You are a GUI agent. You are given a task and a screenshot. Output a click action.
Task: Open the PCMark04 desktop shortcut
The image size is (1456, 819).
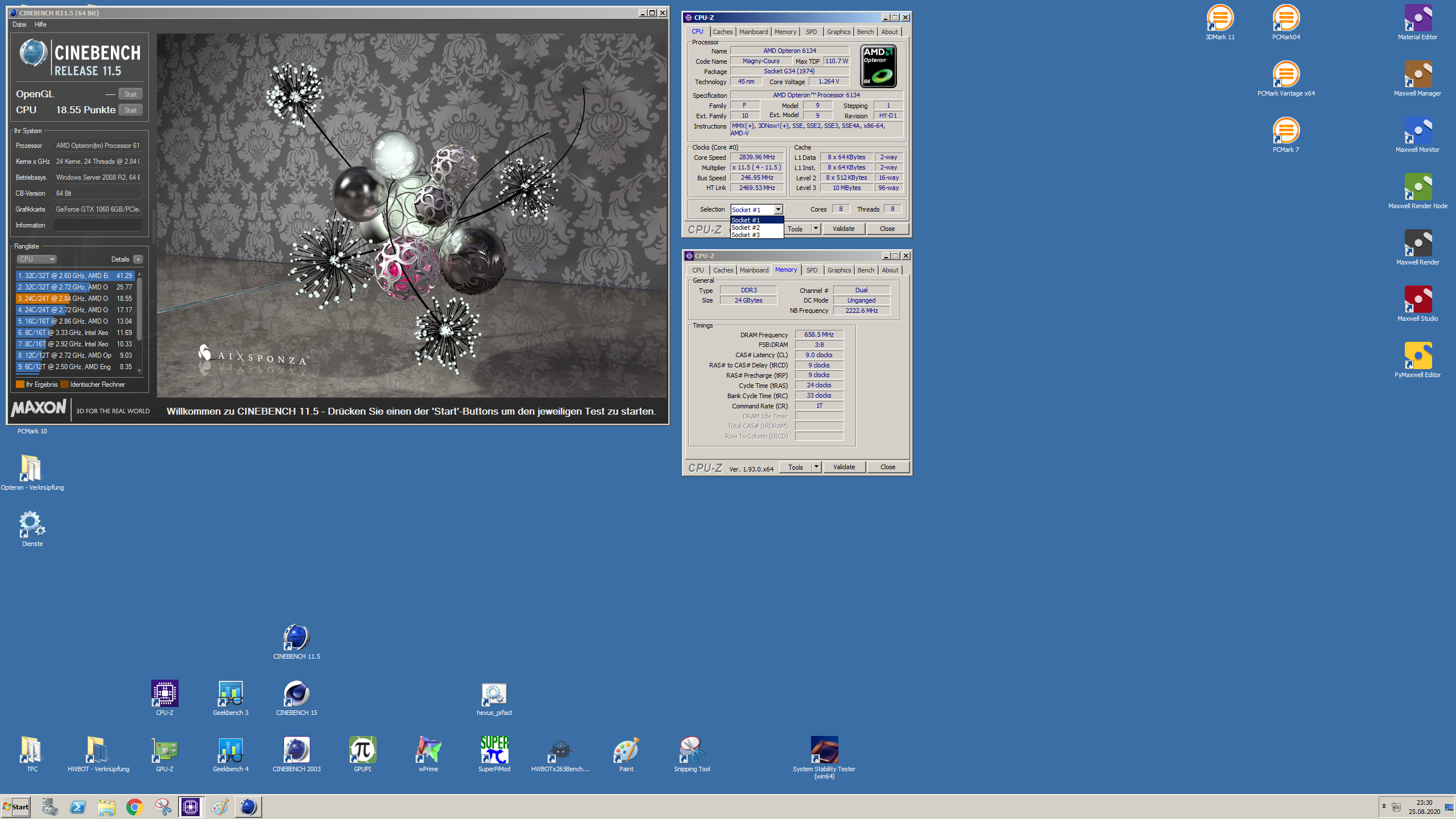point(1286,23)
